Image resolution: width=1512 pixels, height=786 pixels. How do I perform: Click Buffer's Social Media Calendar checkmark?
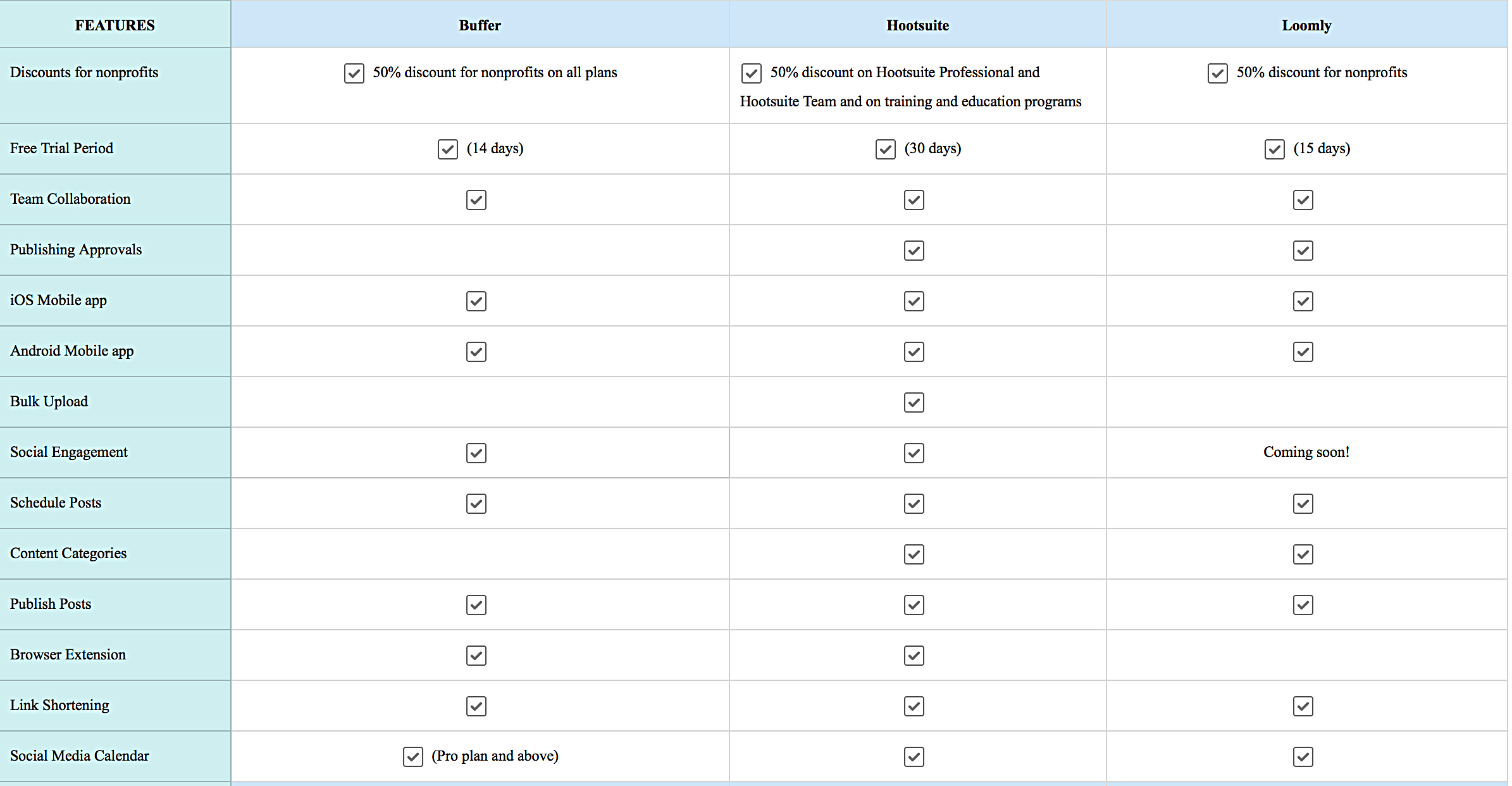pyautogui.click(x=413, y=757)
